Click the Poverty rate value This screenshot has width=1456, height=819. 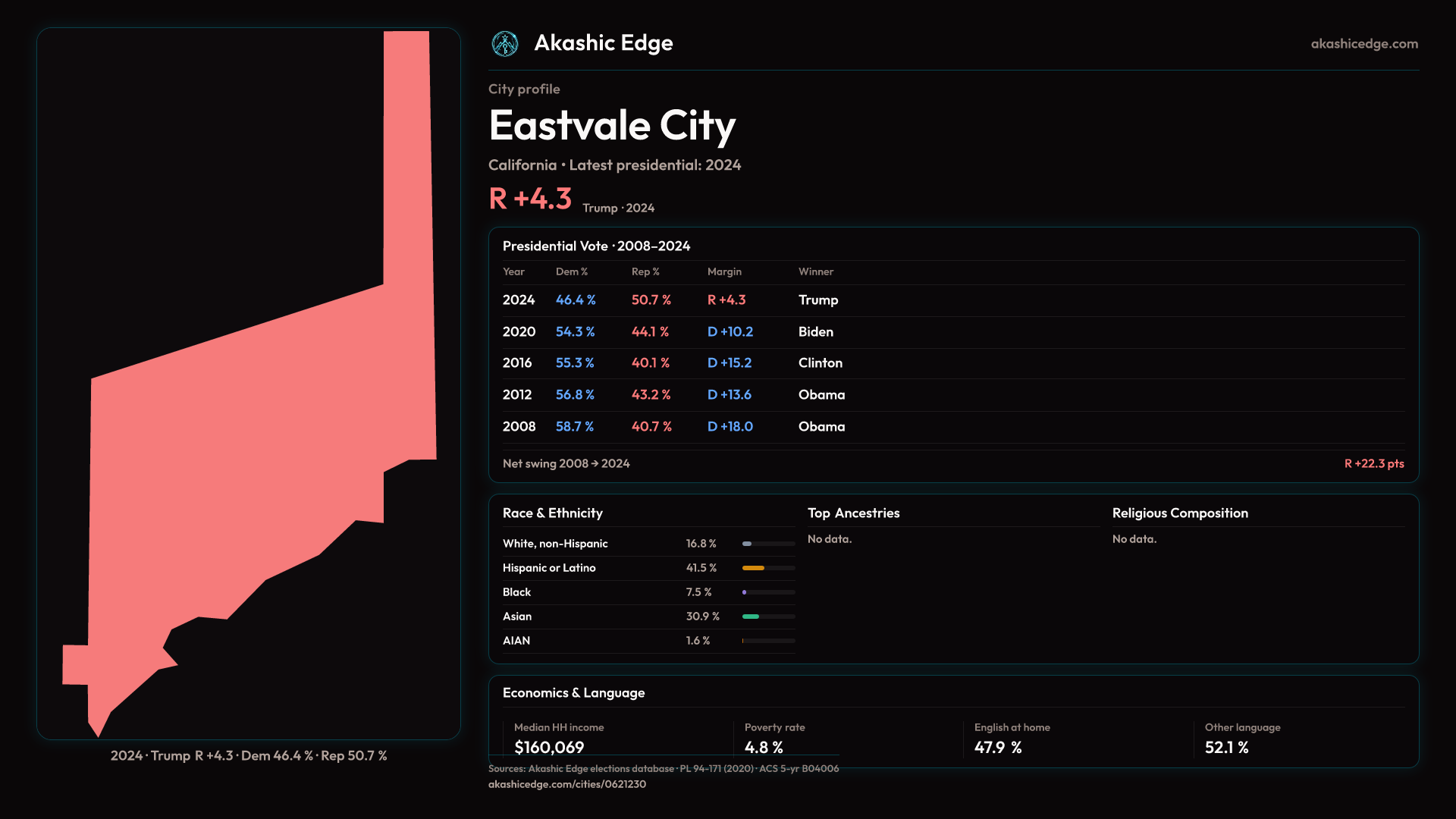point(763,747)
